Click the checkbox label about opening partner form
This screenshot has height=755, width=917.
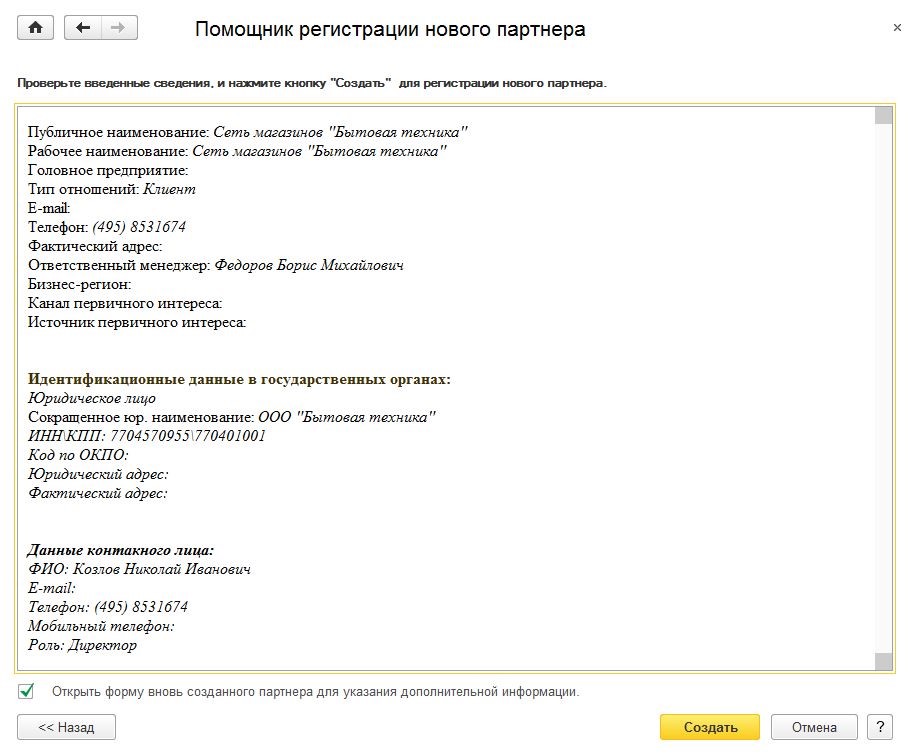tap(315, 692)
